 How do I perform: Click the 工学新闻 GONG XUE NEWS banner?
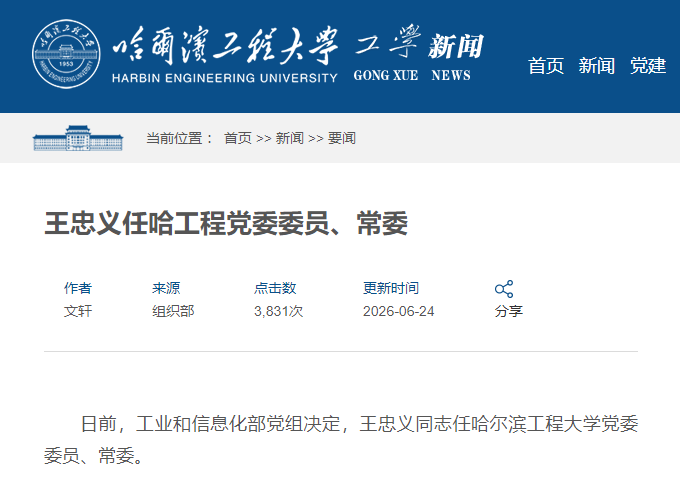(x=418, y=53)
